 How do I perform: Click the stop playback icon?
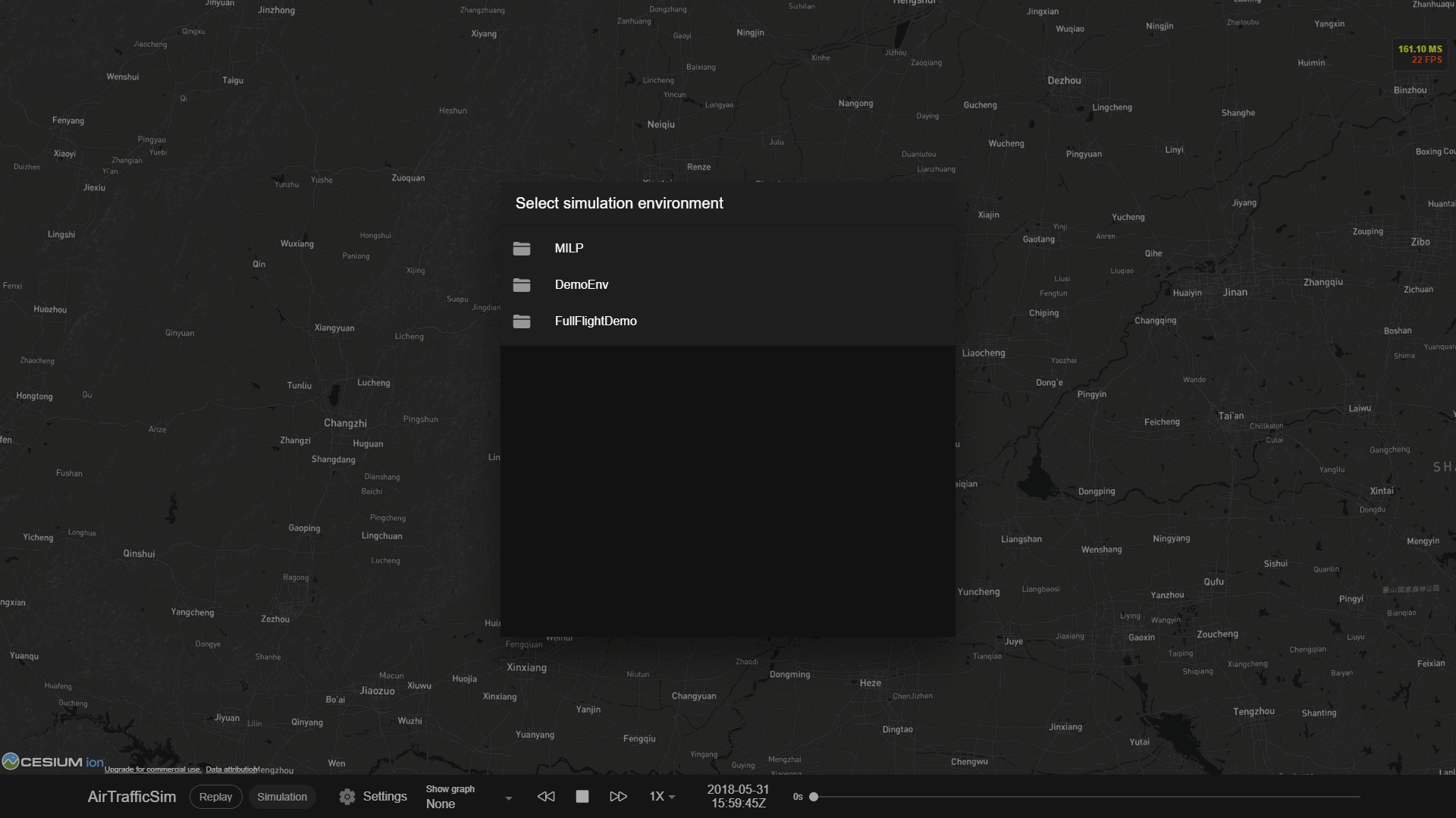click(x=582, y=797)
